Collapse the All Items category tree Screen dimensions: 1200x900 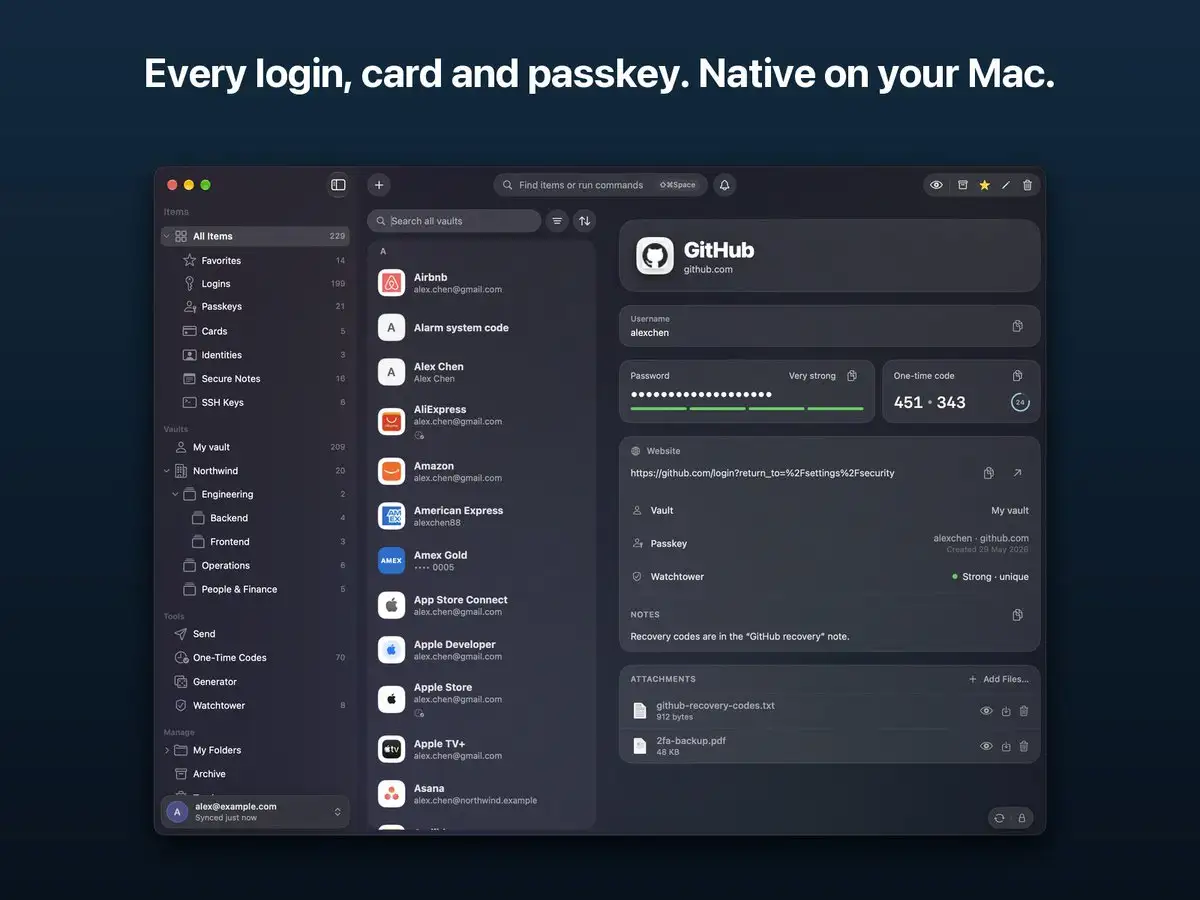(x=167, y=237)
